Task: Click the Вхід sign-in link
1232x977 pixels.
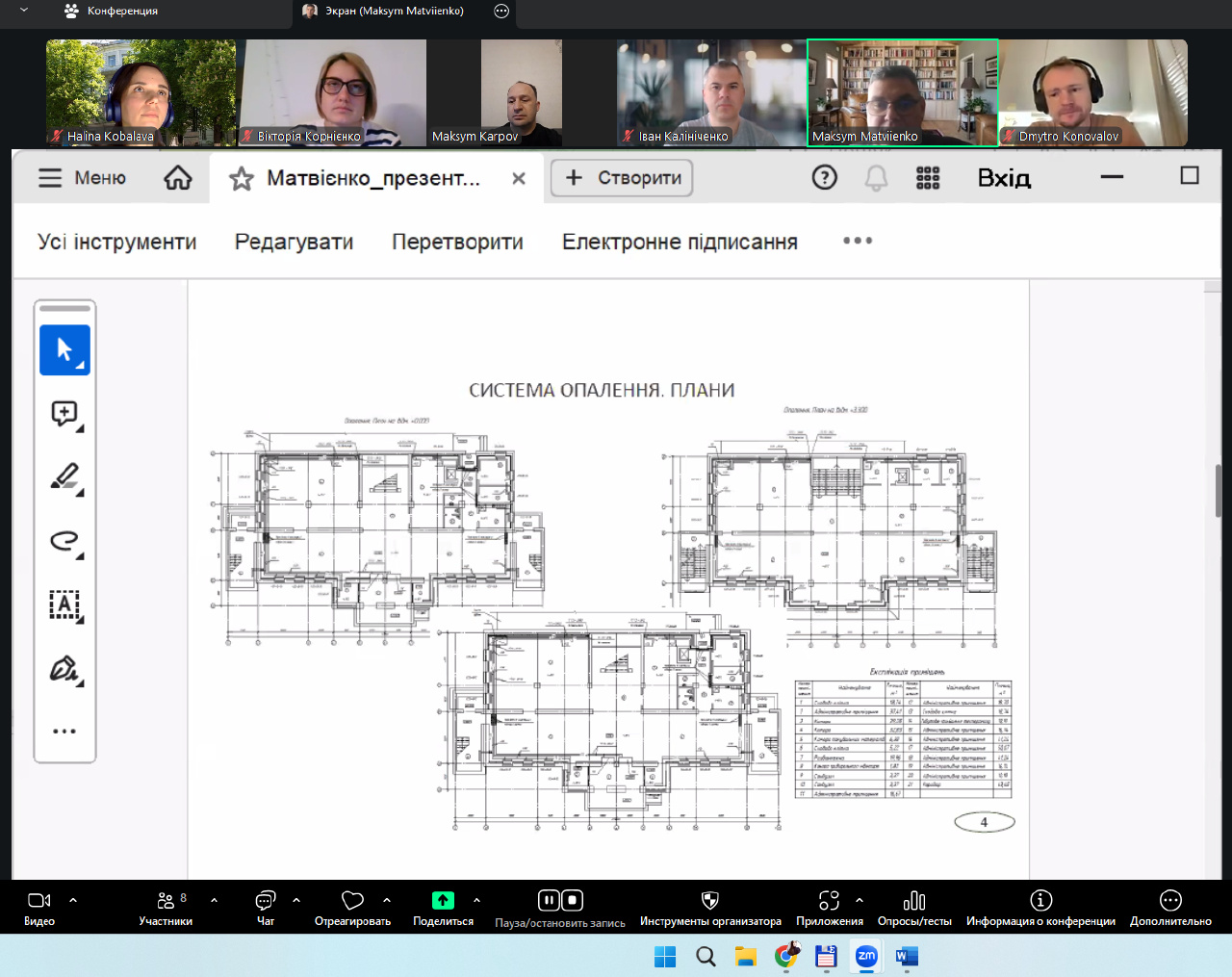Action: 1004,178
